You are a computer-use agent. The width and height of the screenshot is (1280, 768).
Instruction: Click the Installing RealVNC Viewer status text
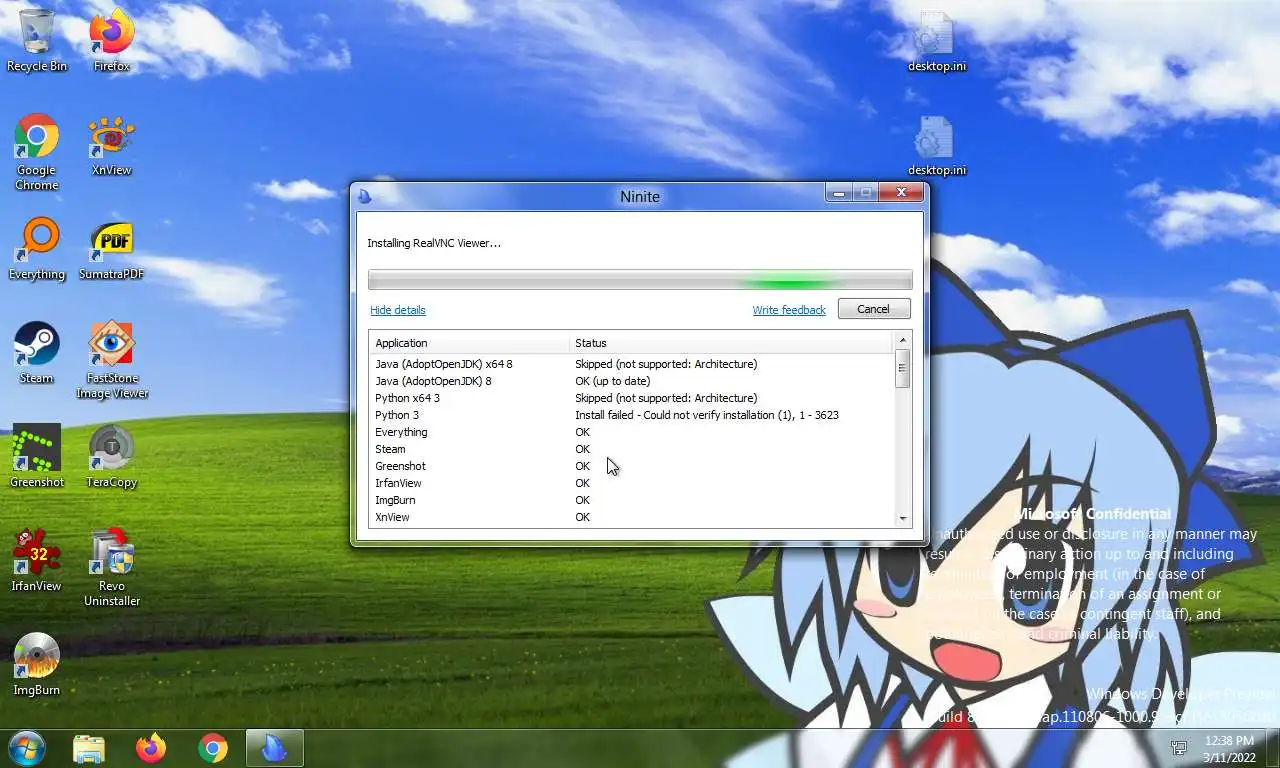[434, 243]
